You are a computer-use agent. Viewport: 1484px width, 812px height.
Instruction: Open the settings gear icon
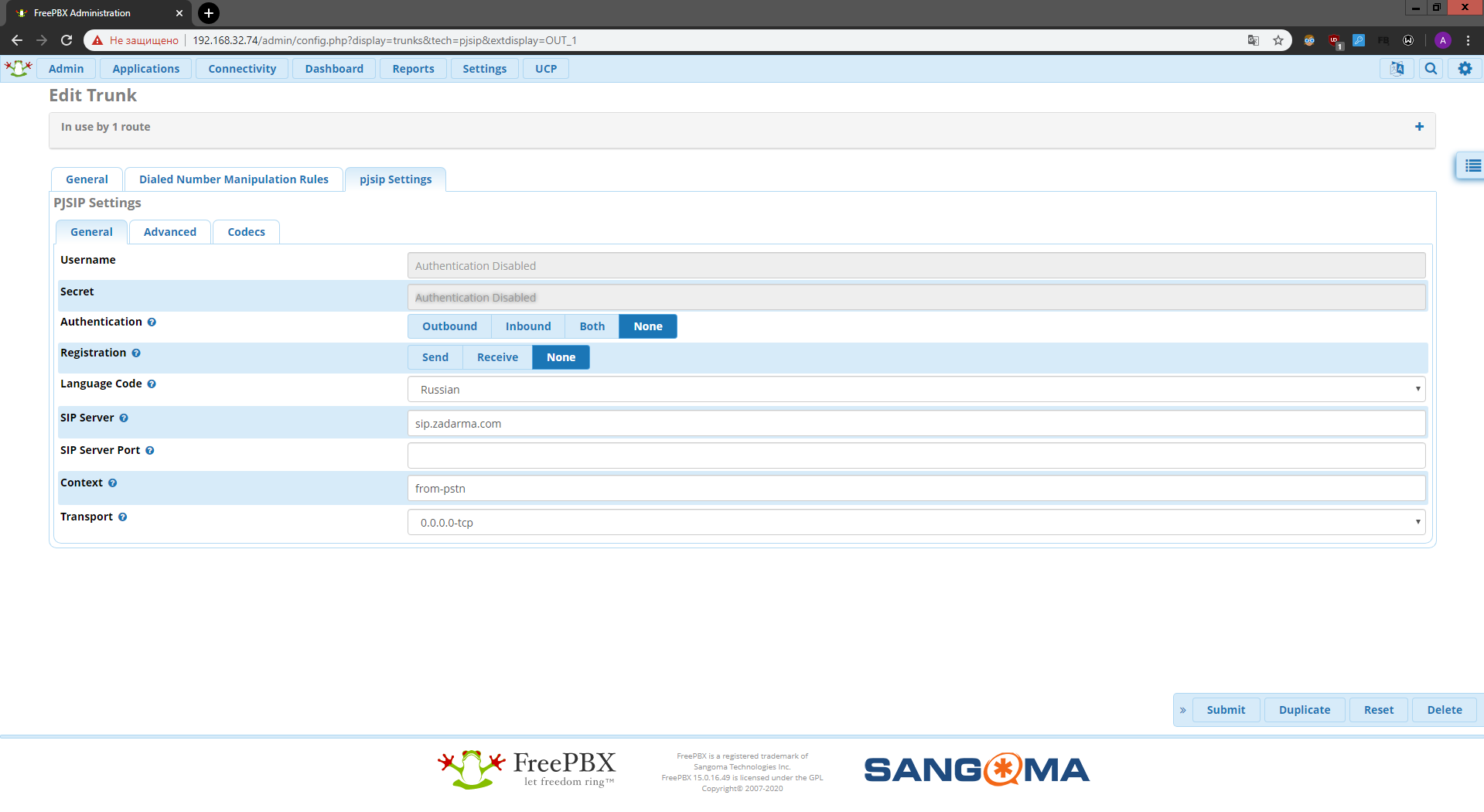coord(1465,69)
